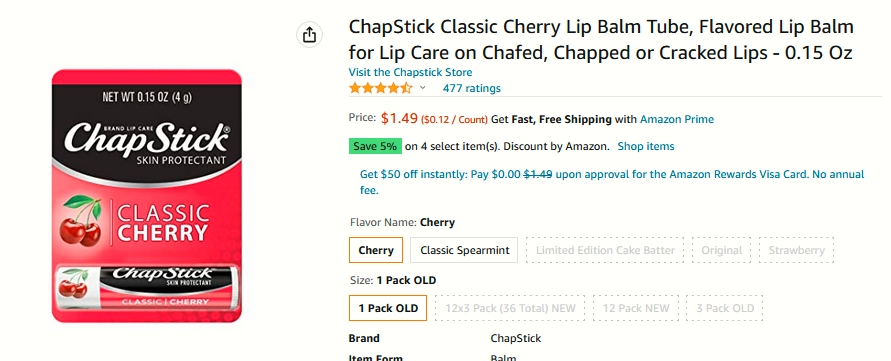The height and width of the screenshot is (361, 891).
Task: Select the Cherry flavor option
Action: pos(376,250)
